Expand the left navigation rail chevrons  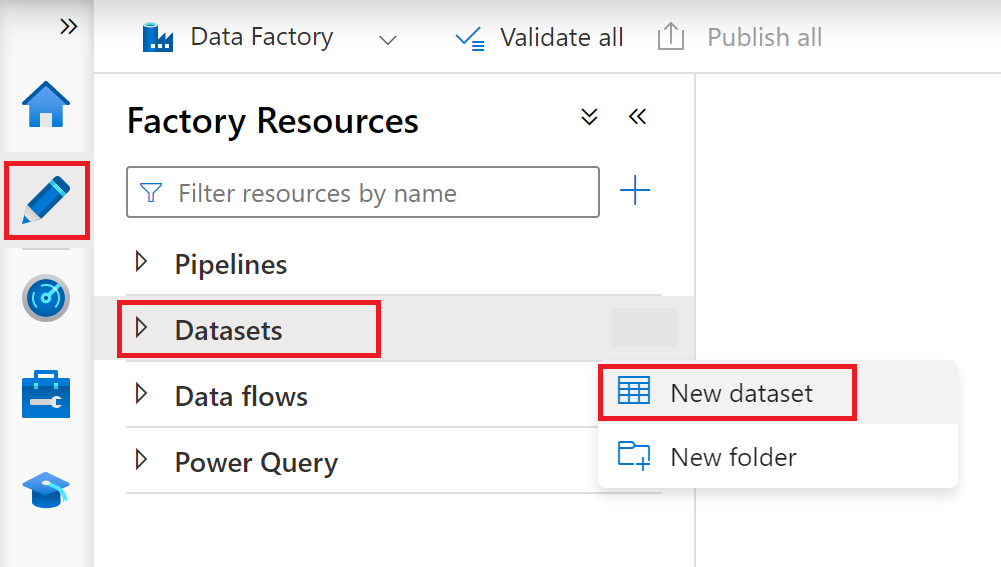pyautogui.click(x=68, y=26)
